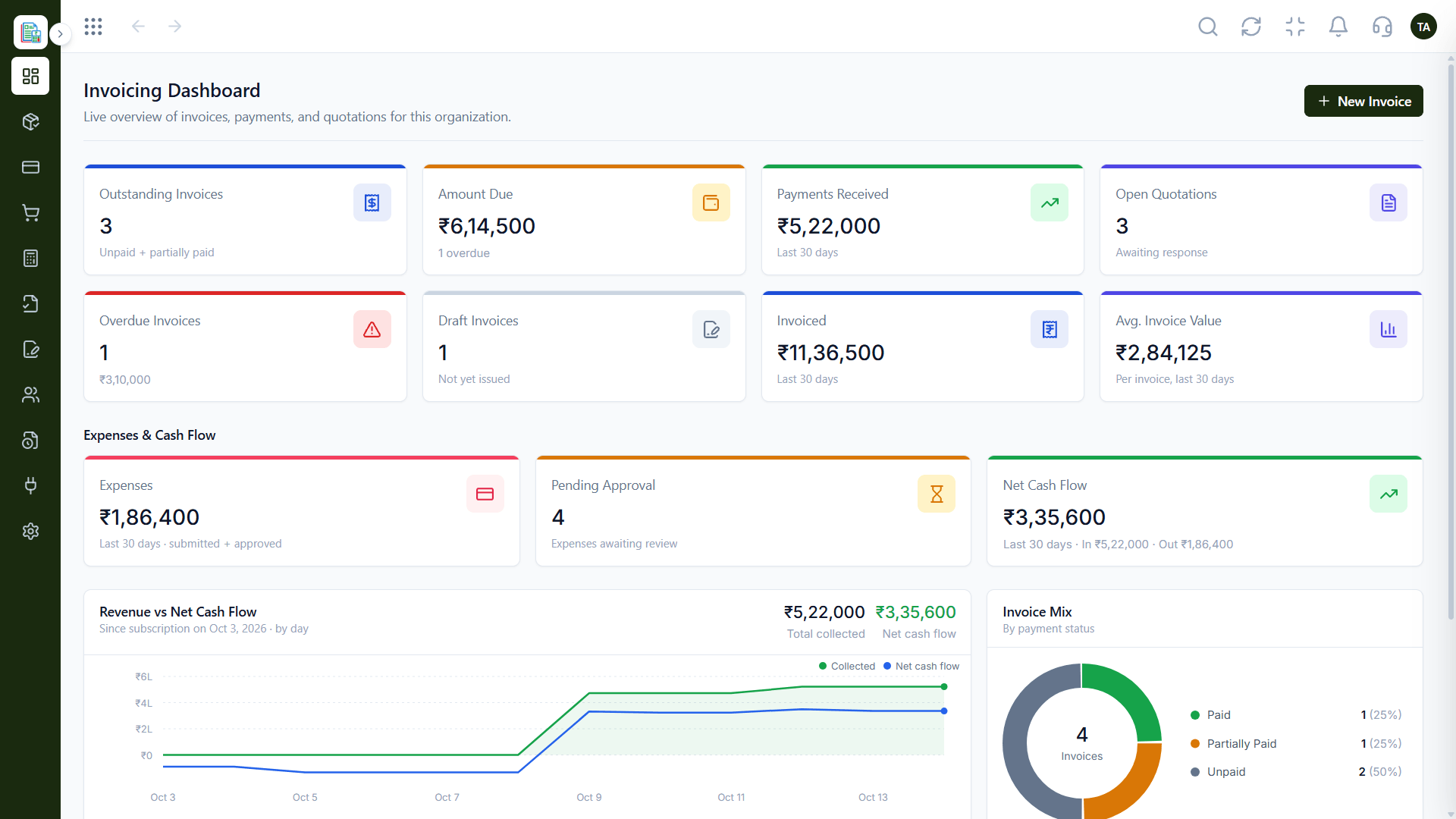The height and width of the screenshot is (819, 1456).
Task: Click the refresh sync icon
Action: (x=1251, y=27)
